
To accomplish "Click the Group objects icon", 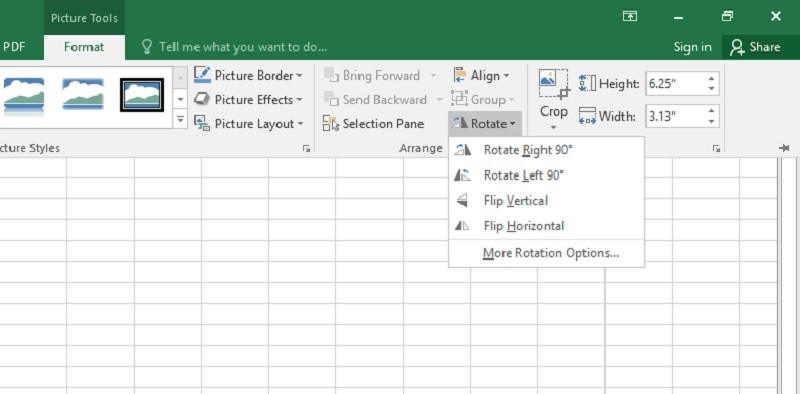I will 459,99.
